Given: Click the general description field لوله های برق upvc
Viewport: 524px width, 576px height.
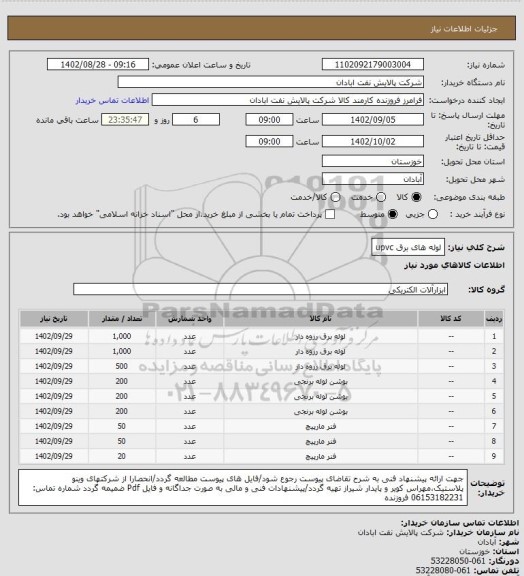Looking at the screenshot, I should [x=408, y=247].
